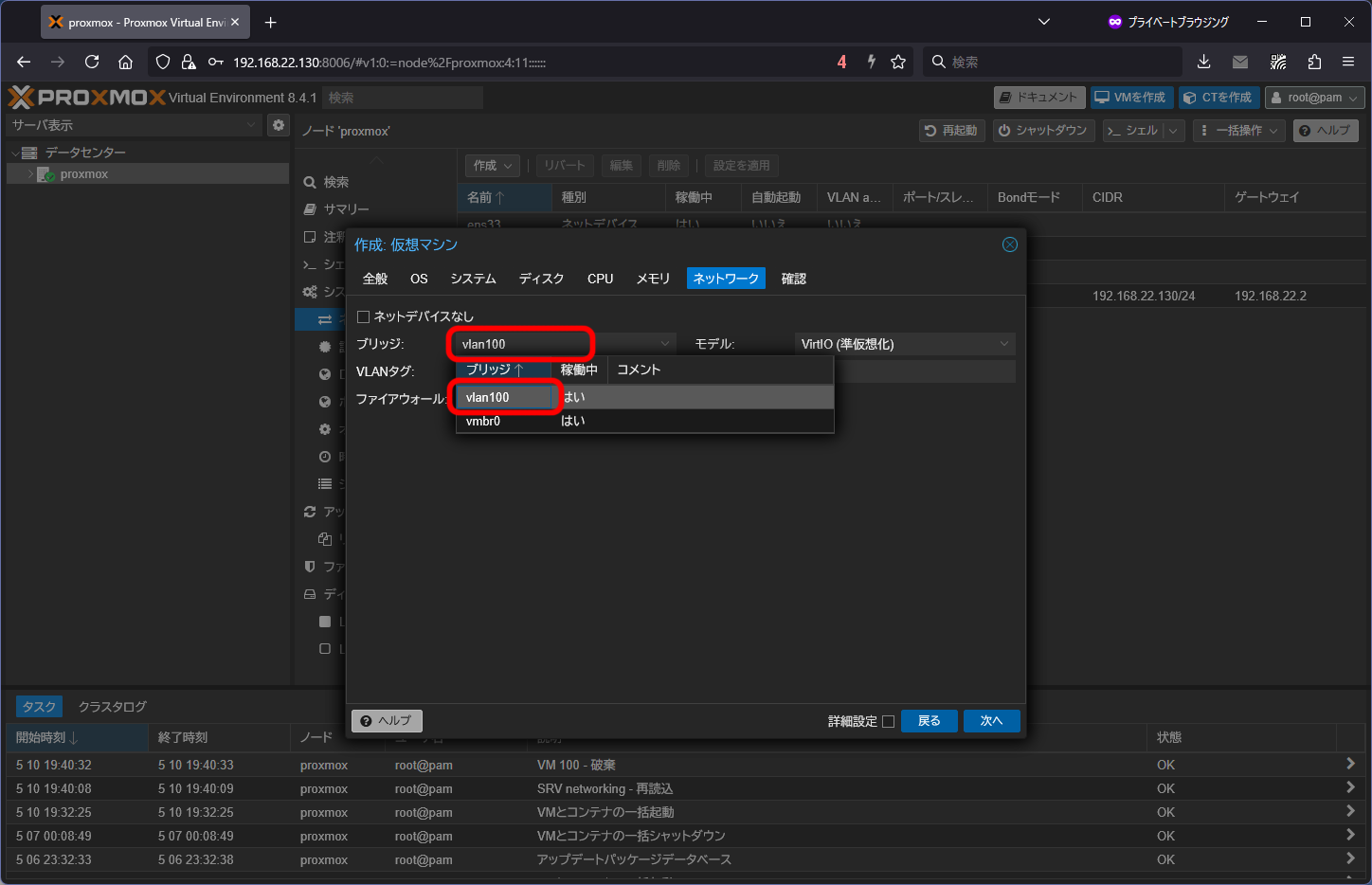This screenshot has height=885, width=1372.
Task: Click the browser 検索 search box
Action: tap(1052, 62)
